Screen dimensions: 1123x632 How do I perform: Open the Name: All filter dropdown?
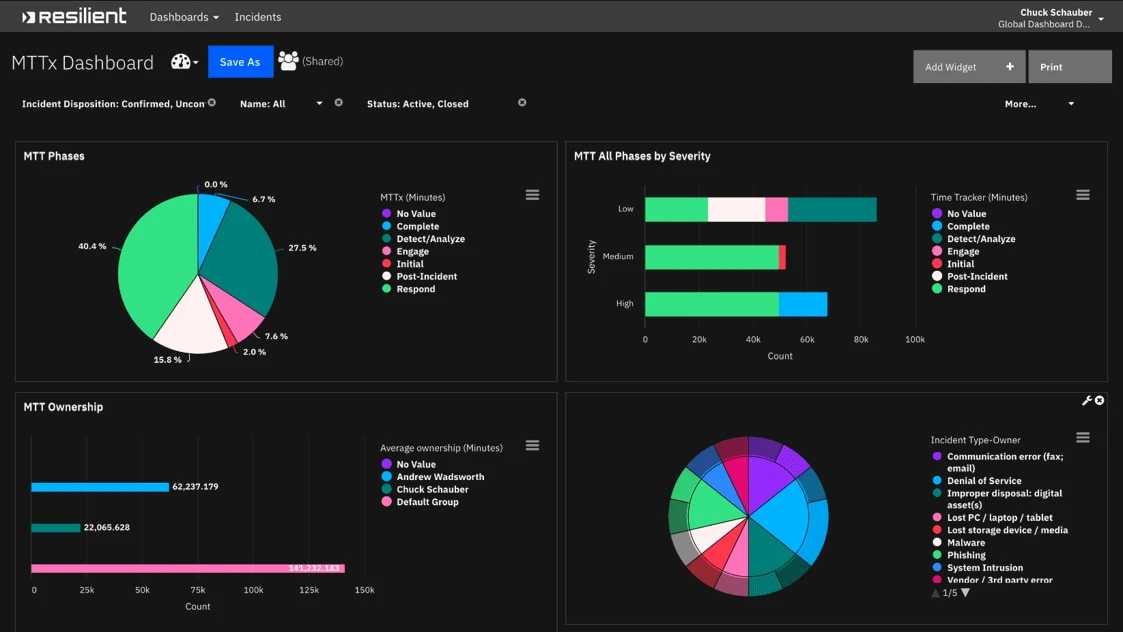[x=319, y=103]
